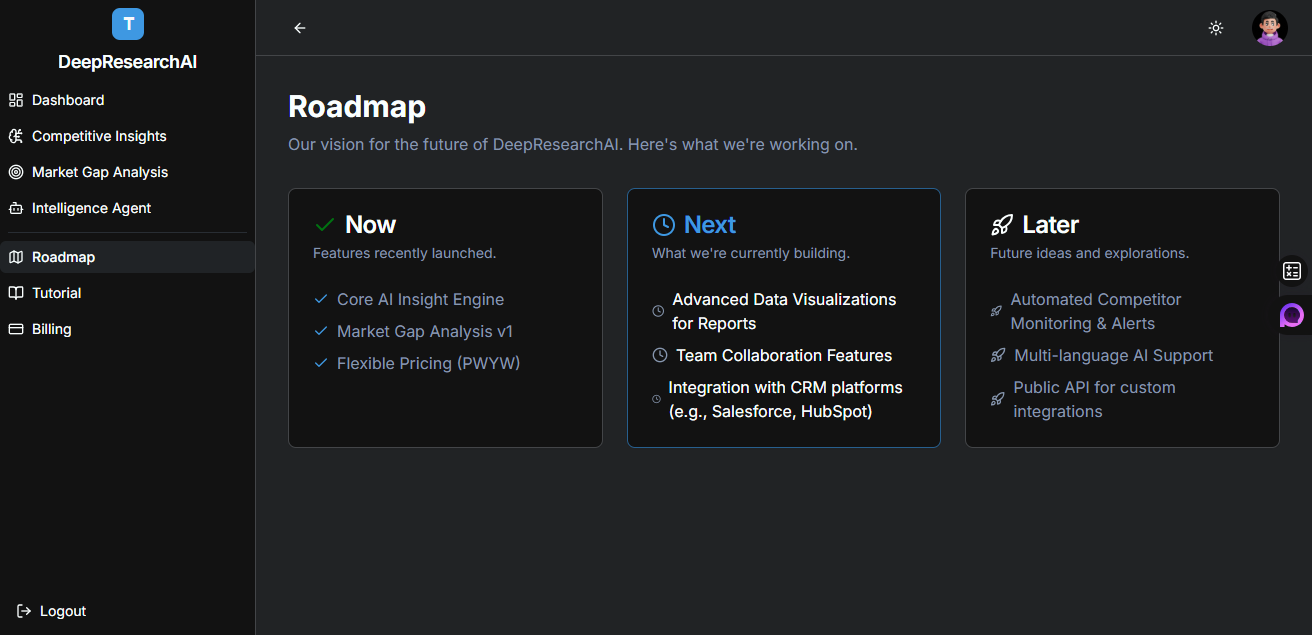Open Billing via the credit card icon
The image size is (1312, 635).
pyautogui.click(x=16, y=329)
